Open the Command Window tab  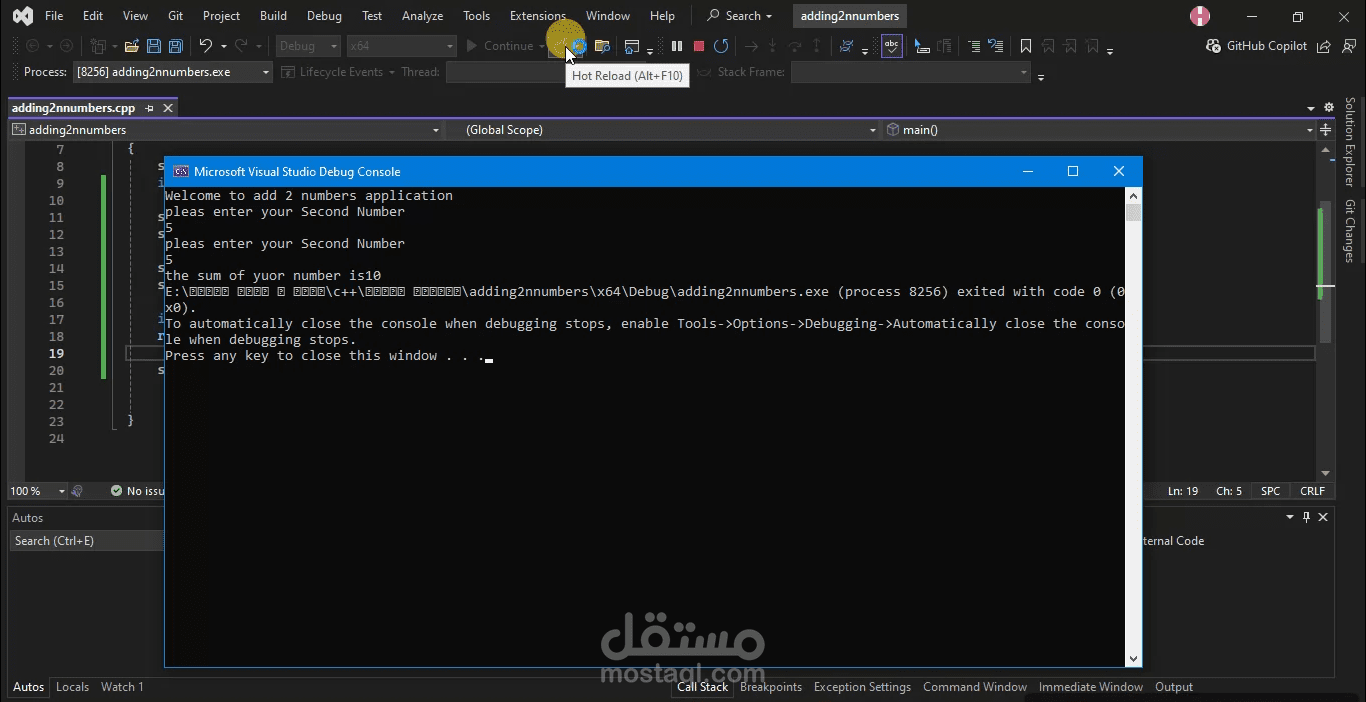point(975,687)
